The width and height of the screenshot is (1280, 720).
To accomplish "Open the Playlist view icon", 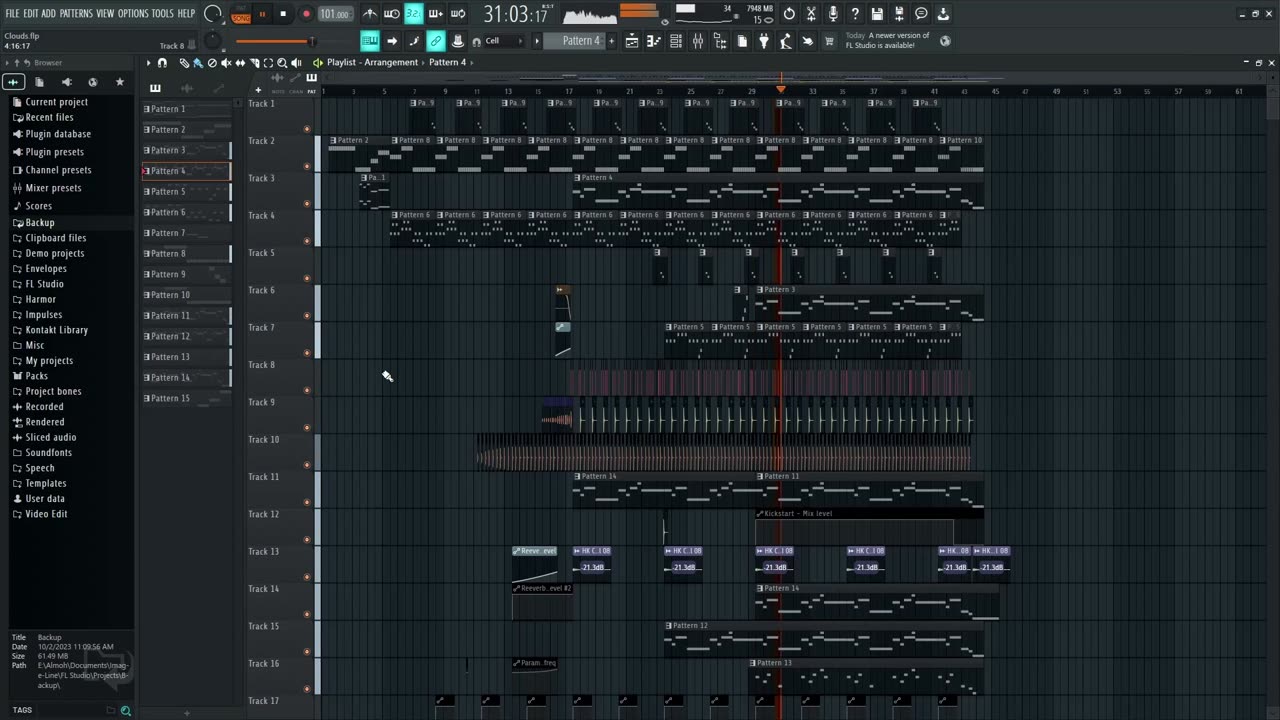I will pos(632,41).
